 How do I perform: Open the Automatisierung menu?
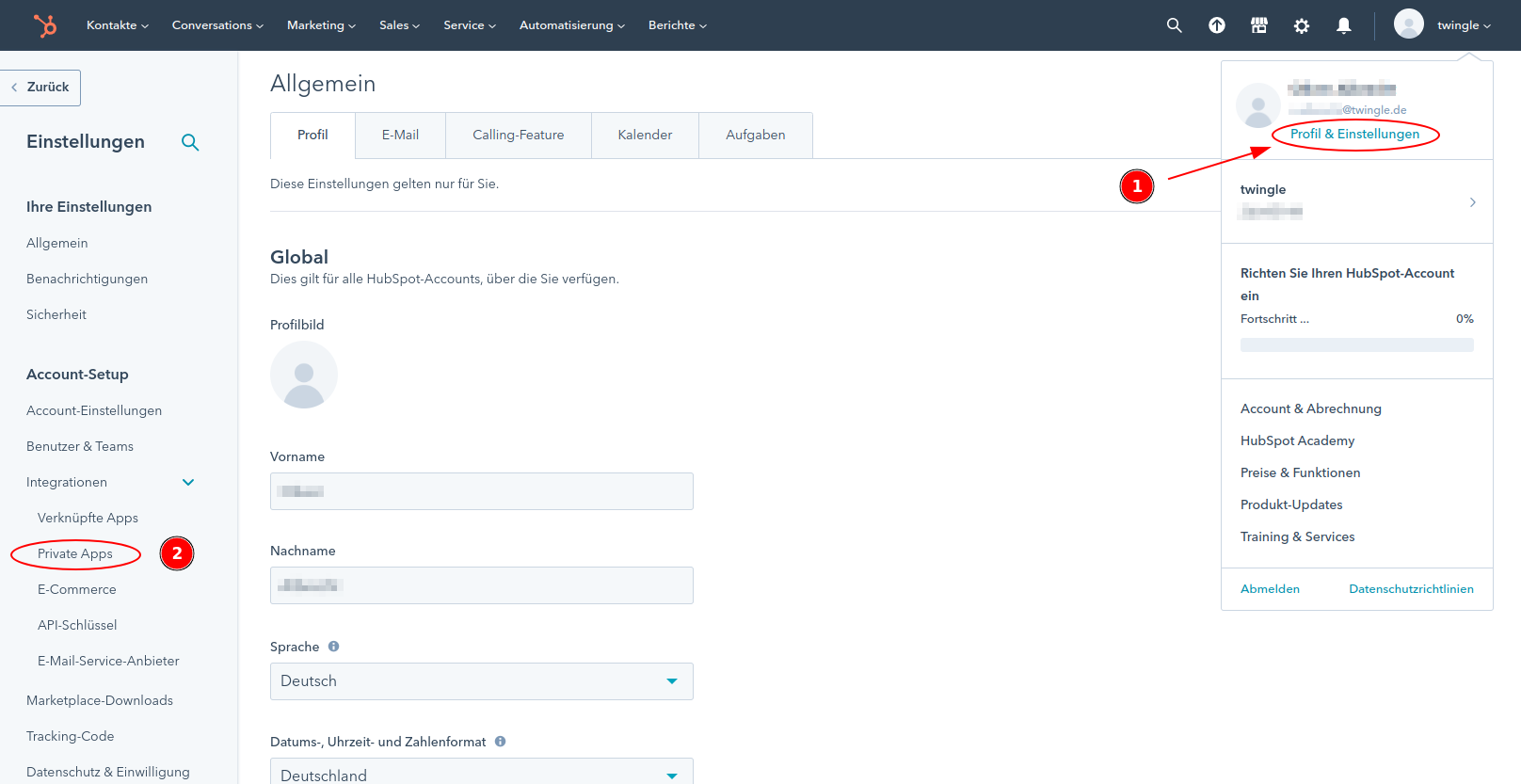click(572, 25)
